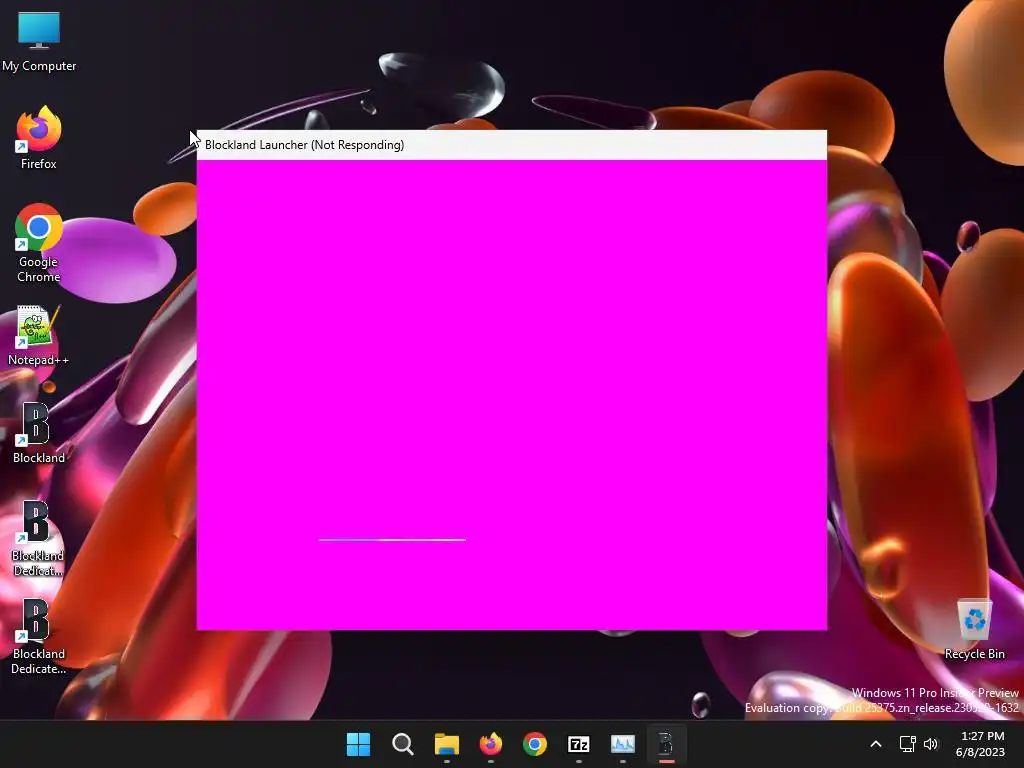
Task: Open the My Computer desktop icon
Action: tap(39, 40)
